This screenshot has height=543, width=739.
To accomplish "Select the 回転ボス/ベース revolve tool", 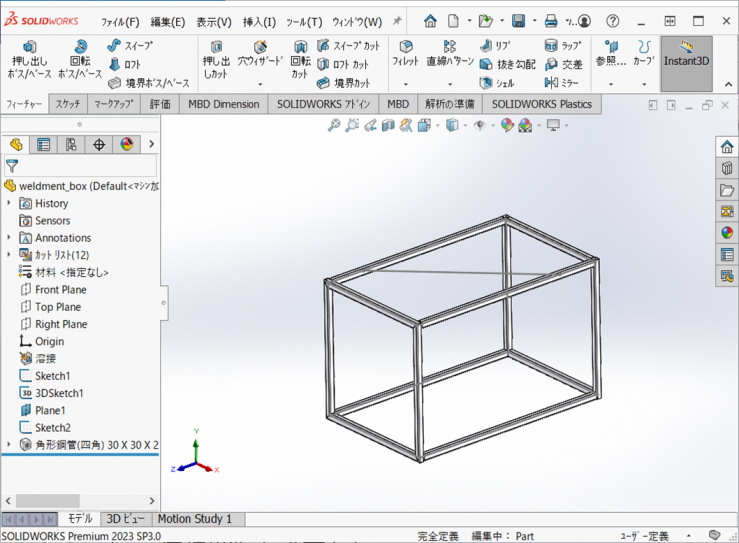I will pyautogui.click(x=80, y=61).
